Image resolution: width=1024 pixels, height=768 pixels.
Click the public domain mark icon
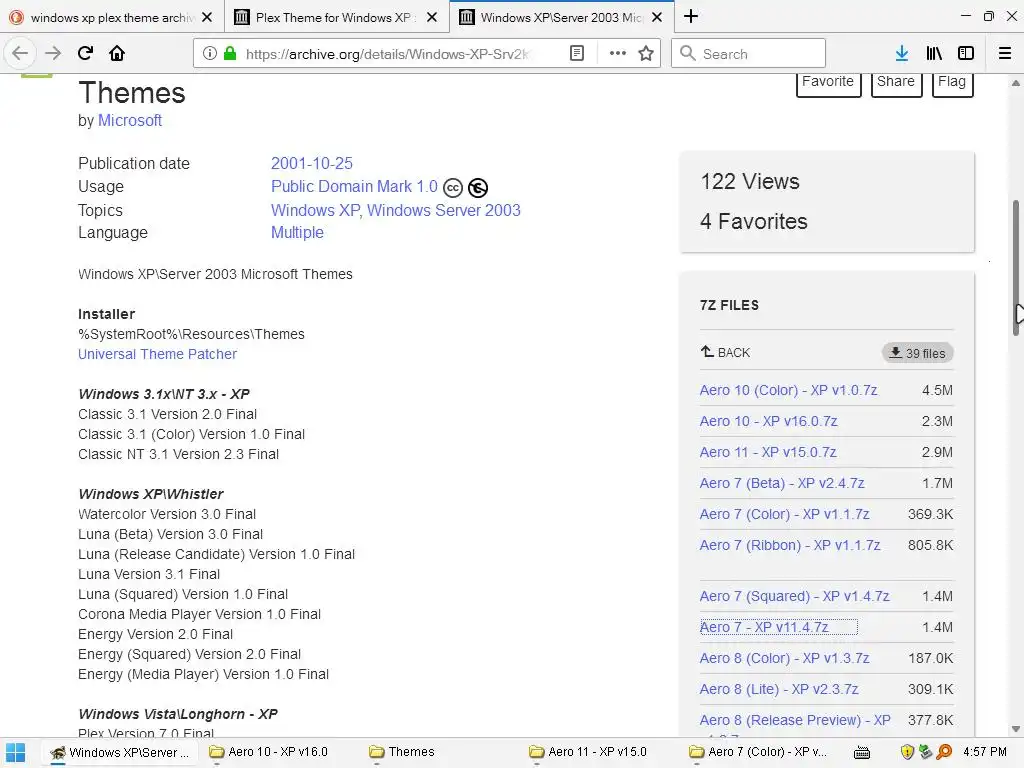pos(478,188)
